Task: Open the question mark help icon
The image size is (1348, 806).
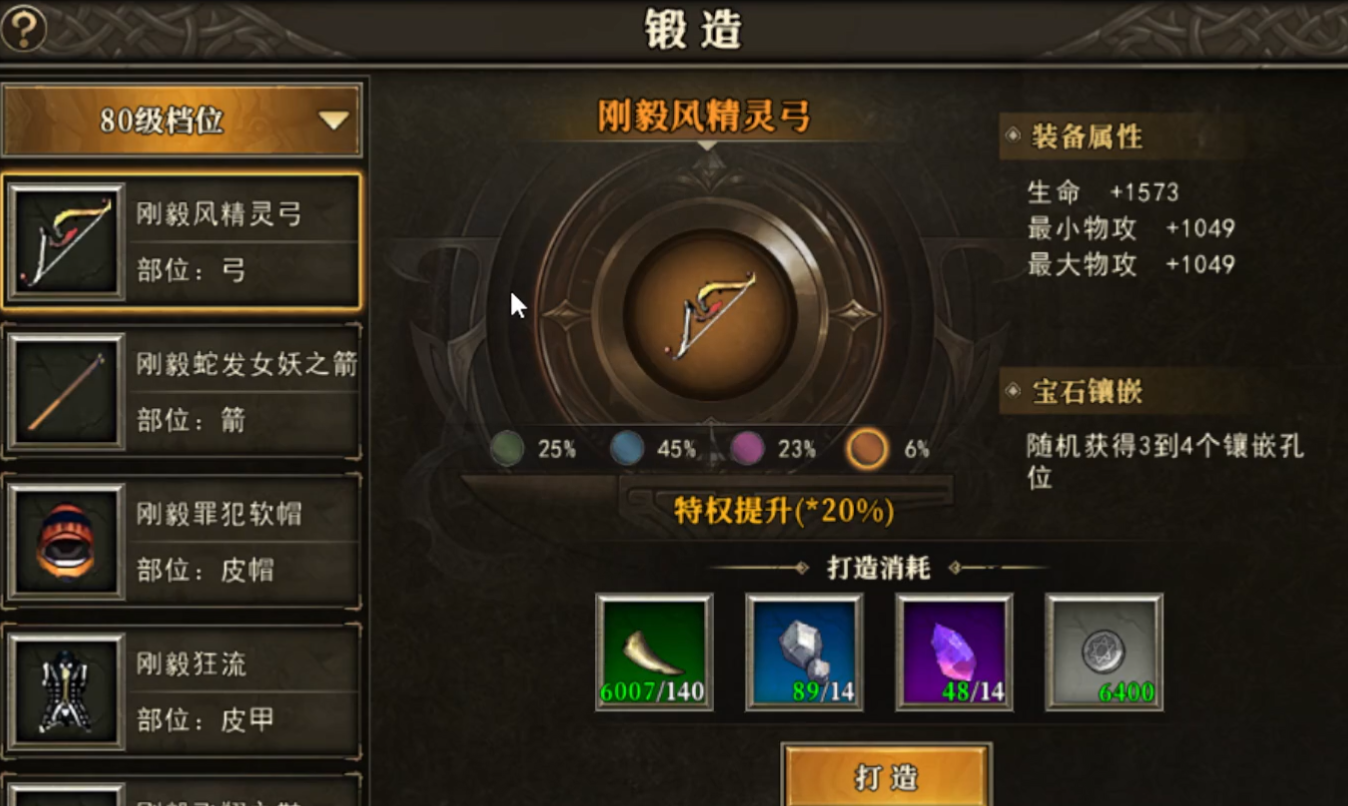Action: 24,29
